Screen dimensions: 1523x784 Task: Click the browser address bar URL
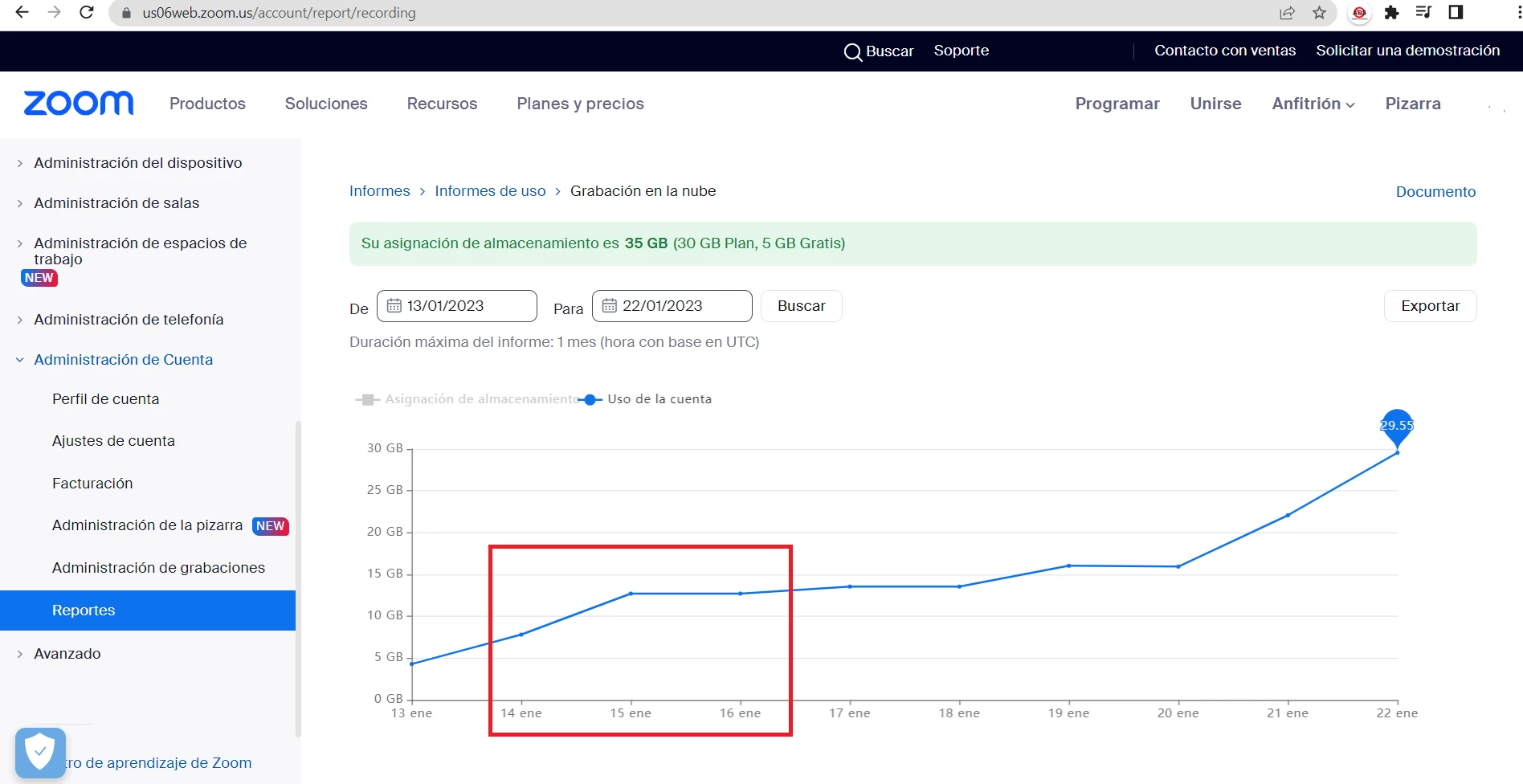click(279, 13)
